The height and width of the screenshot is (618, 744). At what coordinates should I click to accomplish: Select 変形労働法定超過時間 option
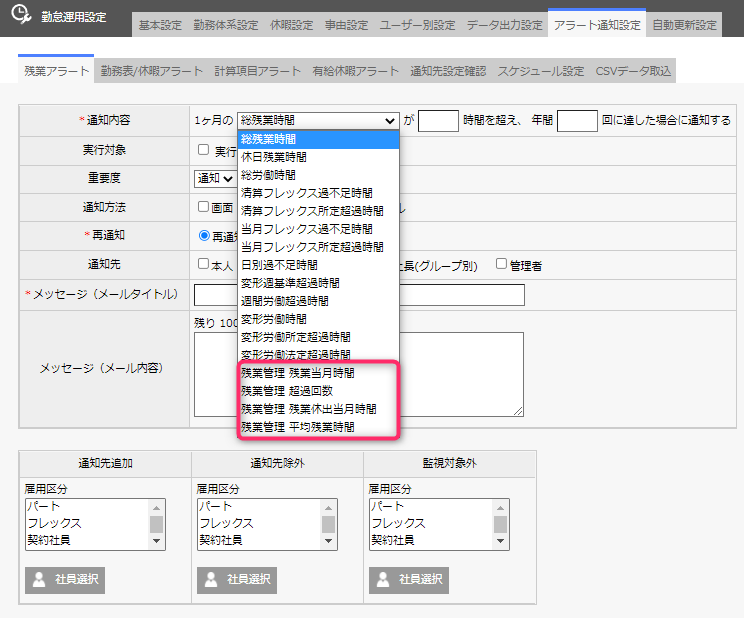tap(318, 356)
